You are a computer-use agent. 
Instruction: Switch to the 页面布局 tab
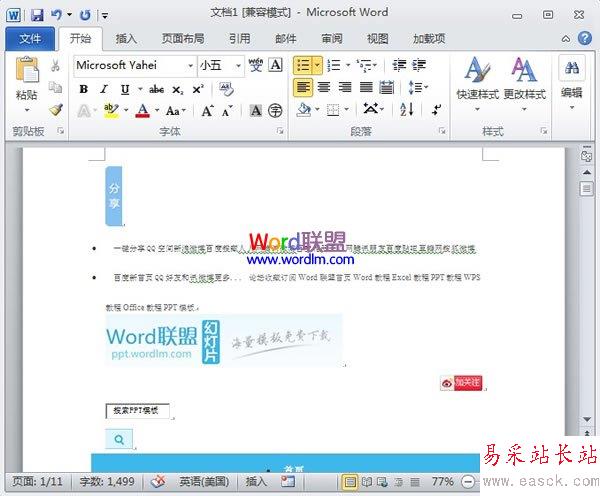click(x=183, y=38)
